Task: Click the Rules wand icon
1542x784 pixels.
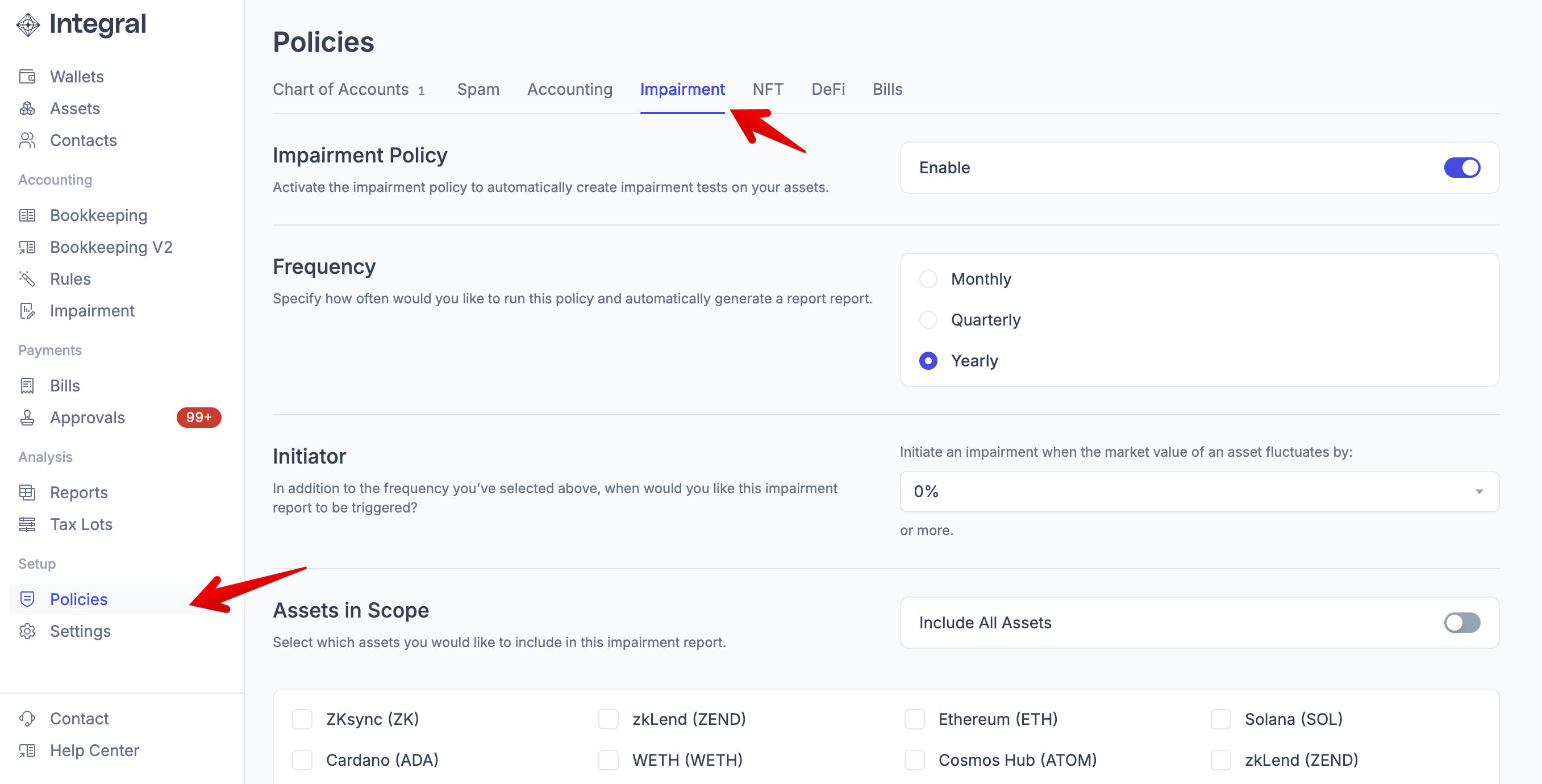Action: click(x=27, y=279)
